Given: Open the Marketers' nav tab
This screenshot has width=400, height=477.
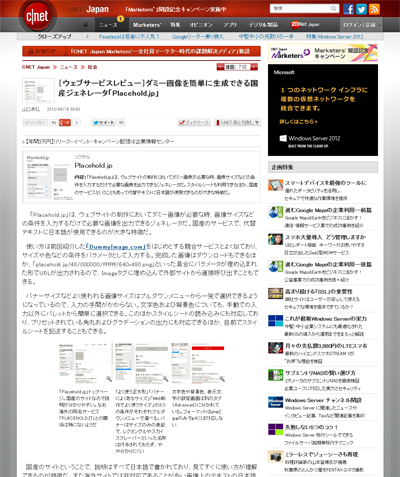Looking at the screenshot, I should coord(147,25).
